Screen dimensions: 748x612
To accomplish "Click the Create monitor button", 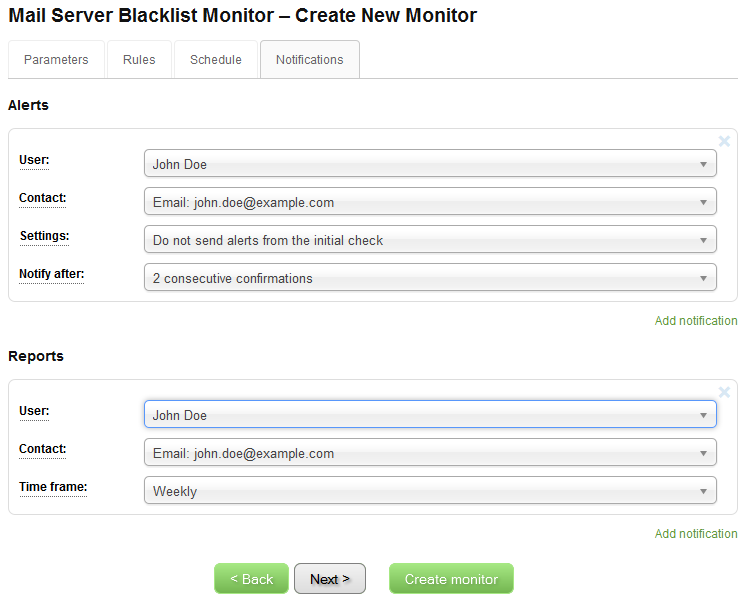I will [x=451, y=579].
